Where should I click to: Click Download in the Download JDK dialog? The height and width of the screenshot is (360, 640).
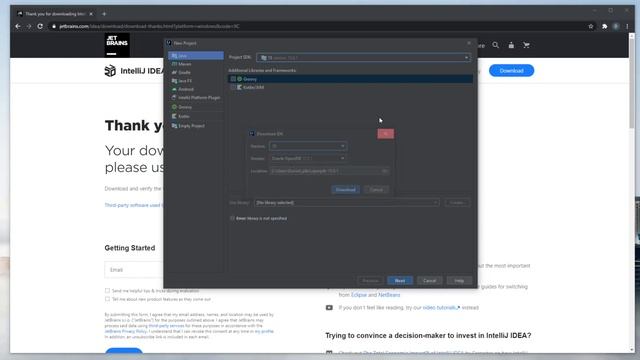tap(345, 189)
